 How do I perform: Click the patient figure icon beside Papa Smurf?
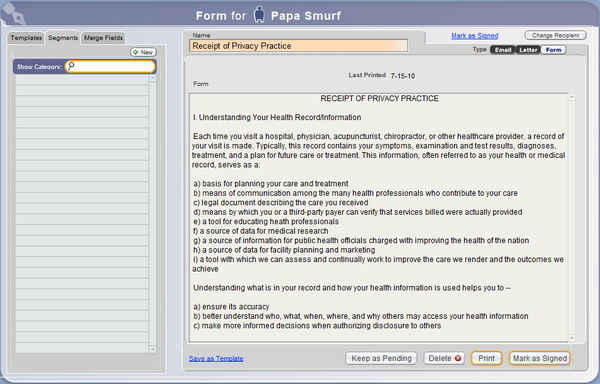point(259,15)
